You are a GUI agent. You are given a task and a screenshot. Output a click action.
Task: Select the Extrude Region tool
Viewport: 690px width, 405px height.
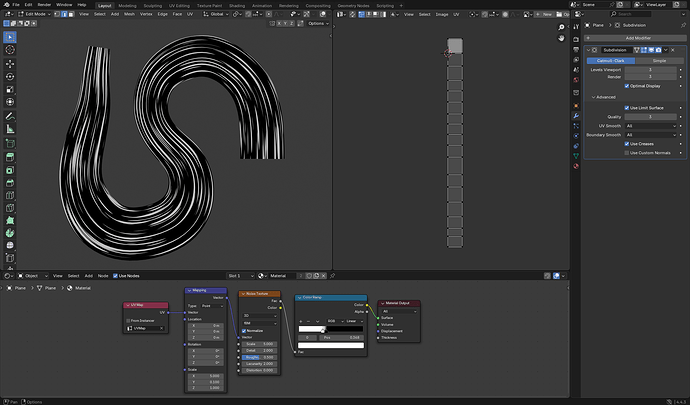(10, 157)
